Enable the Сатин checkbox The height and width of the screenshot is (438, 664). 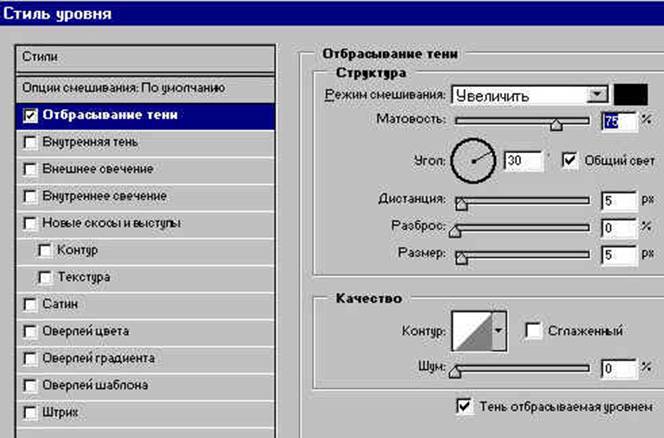(30, 305)
